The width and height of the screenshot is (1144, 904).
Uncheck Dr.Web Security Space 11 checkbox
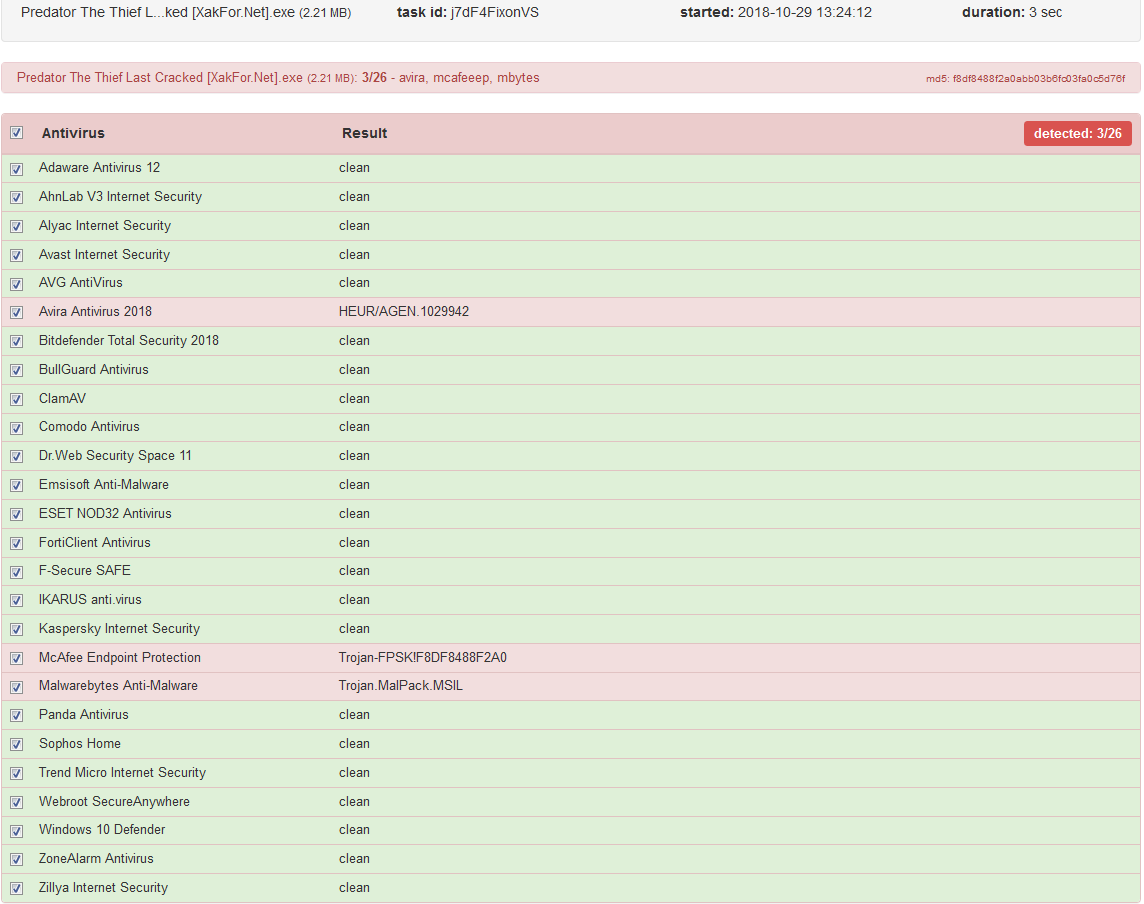click(x=17, y=457)
